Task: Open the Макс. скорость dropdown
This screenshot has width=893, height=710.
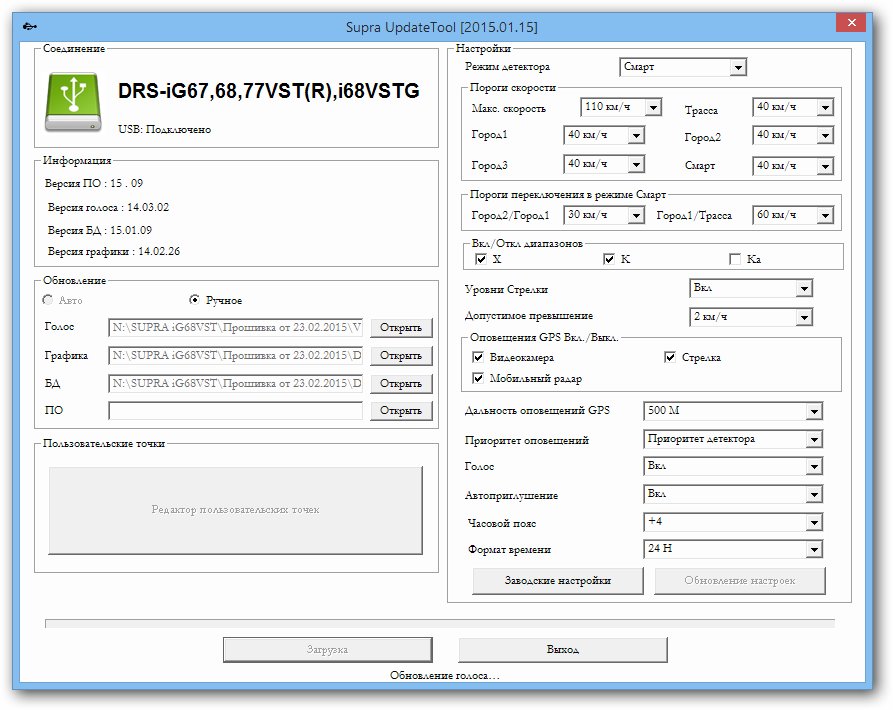Action: pyautogui.click(x=621, y=106)
